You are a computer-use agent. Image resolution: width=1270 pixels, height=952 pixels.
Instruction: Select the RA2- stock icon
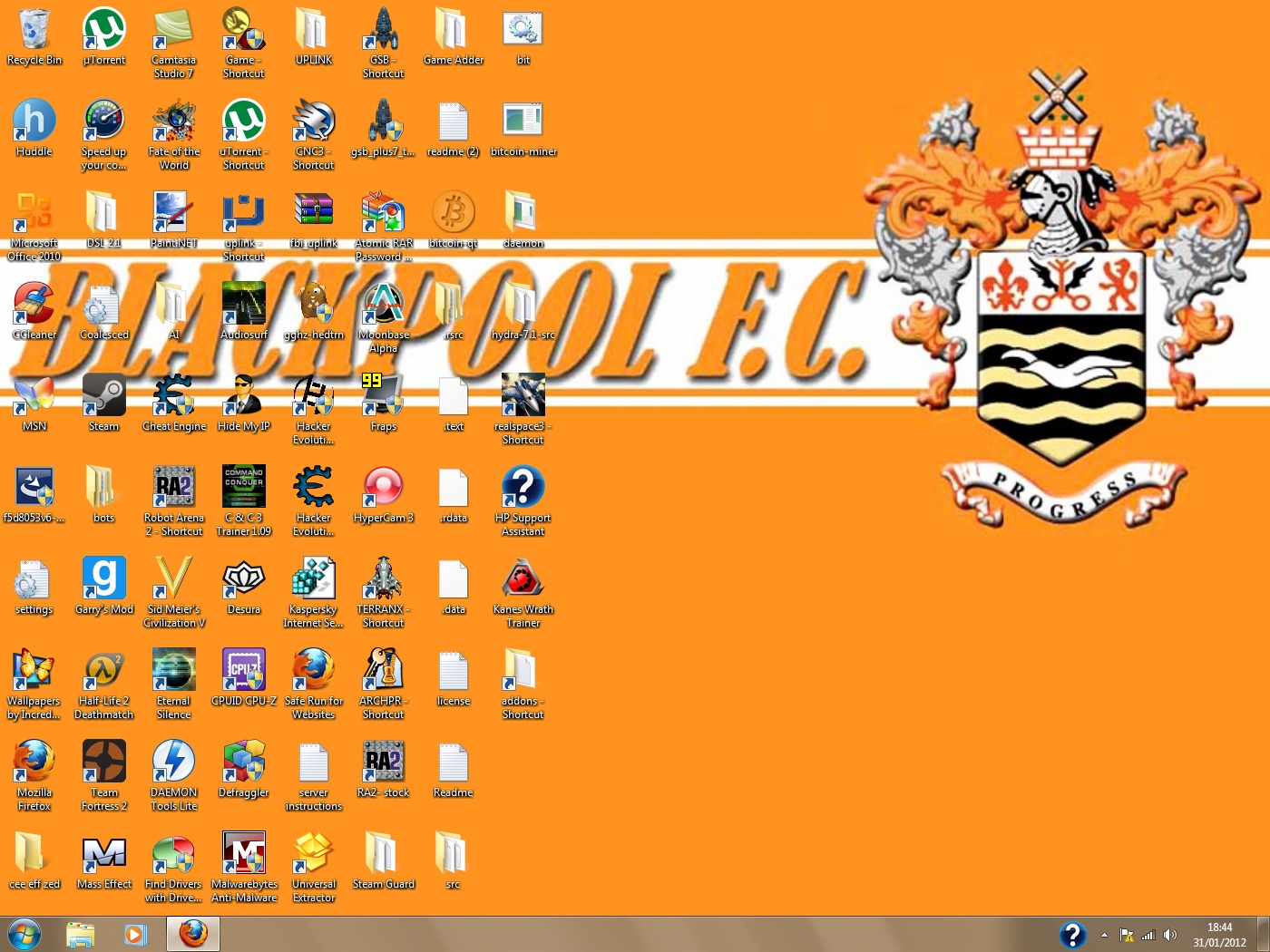click(x=384, y=770)
